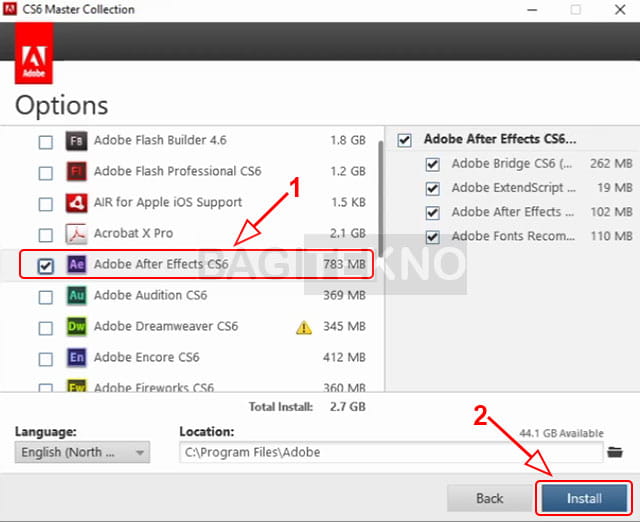
Task: Click the Flash Professional Fl icon
Action: 76,171
